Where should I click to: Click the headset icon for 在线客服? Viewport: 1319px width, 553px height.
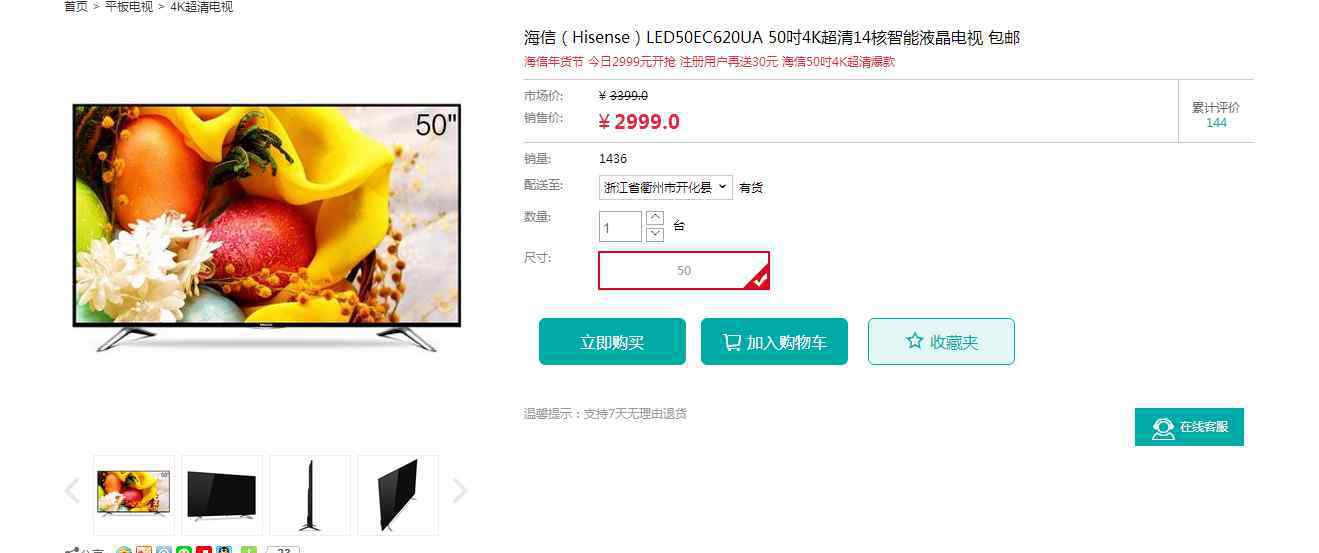pyautogui.click(x=1162, y=428)
